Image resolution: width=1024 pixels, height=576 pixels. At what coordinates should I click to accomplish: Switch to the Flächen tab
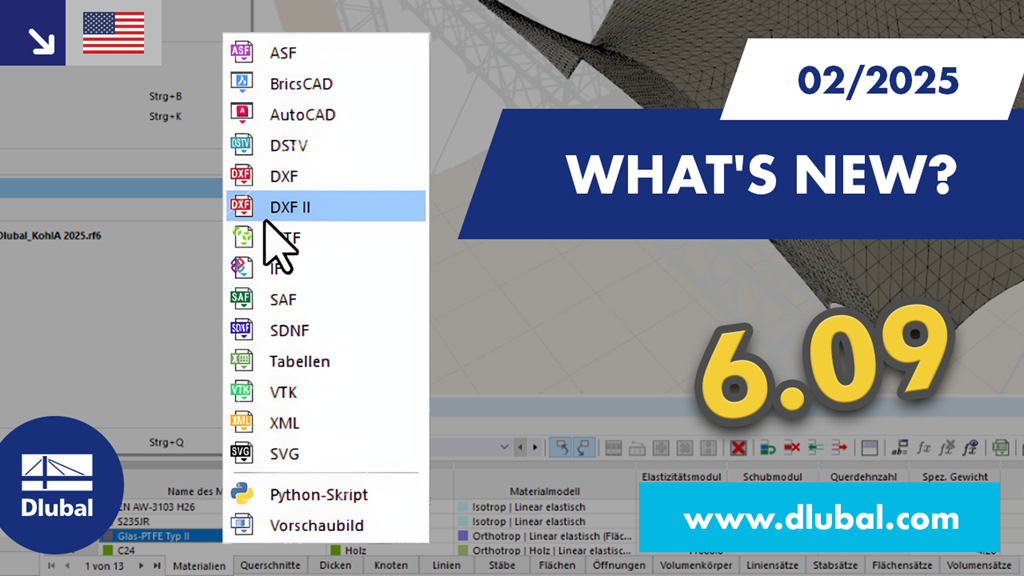(557, 566)
